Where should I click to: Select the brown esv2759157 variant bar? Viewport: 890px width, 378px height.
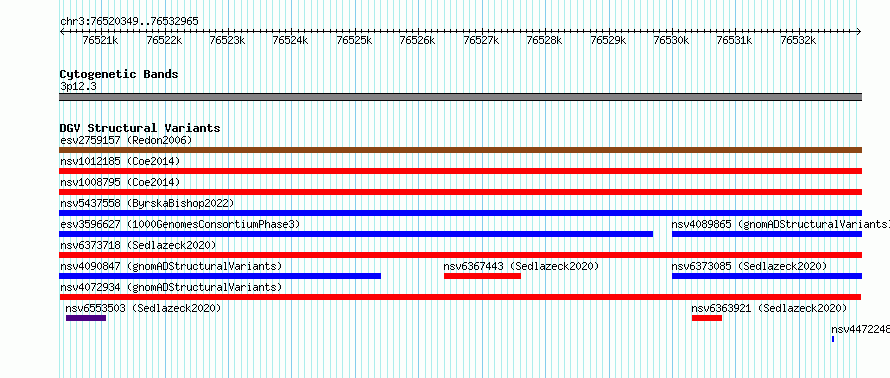point(460,150)
